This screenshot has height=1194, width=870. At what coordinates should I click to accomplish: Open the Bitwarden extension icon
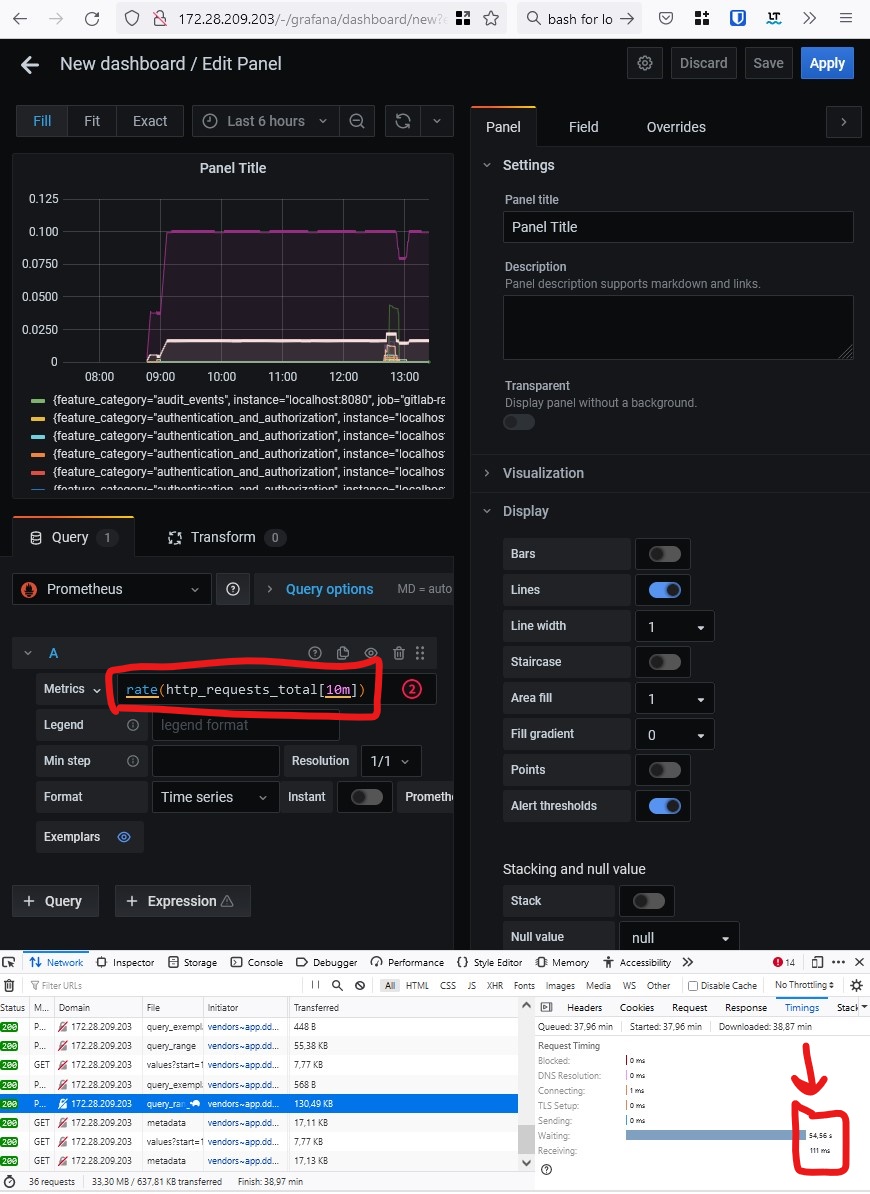[x=738, y=18]
